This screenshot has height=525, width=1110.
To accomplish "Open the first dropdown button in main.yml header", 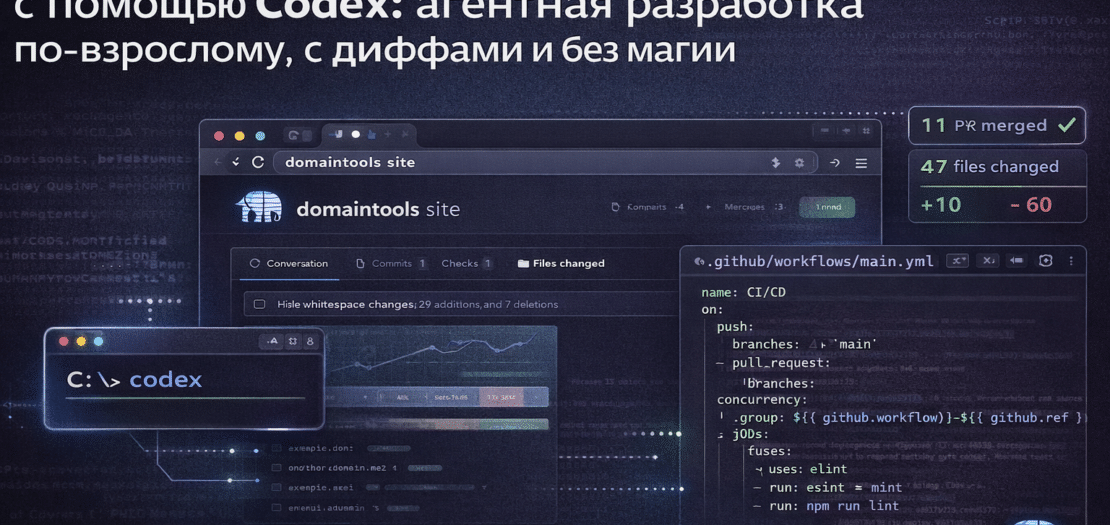I will click(957, 261).
